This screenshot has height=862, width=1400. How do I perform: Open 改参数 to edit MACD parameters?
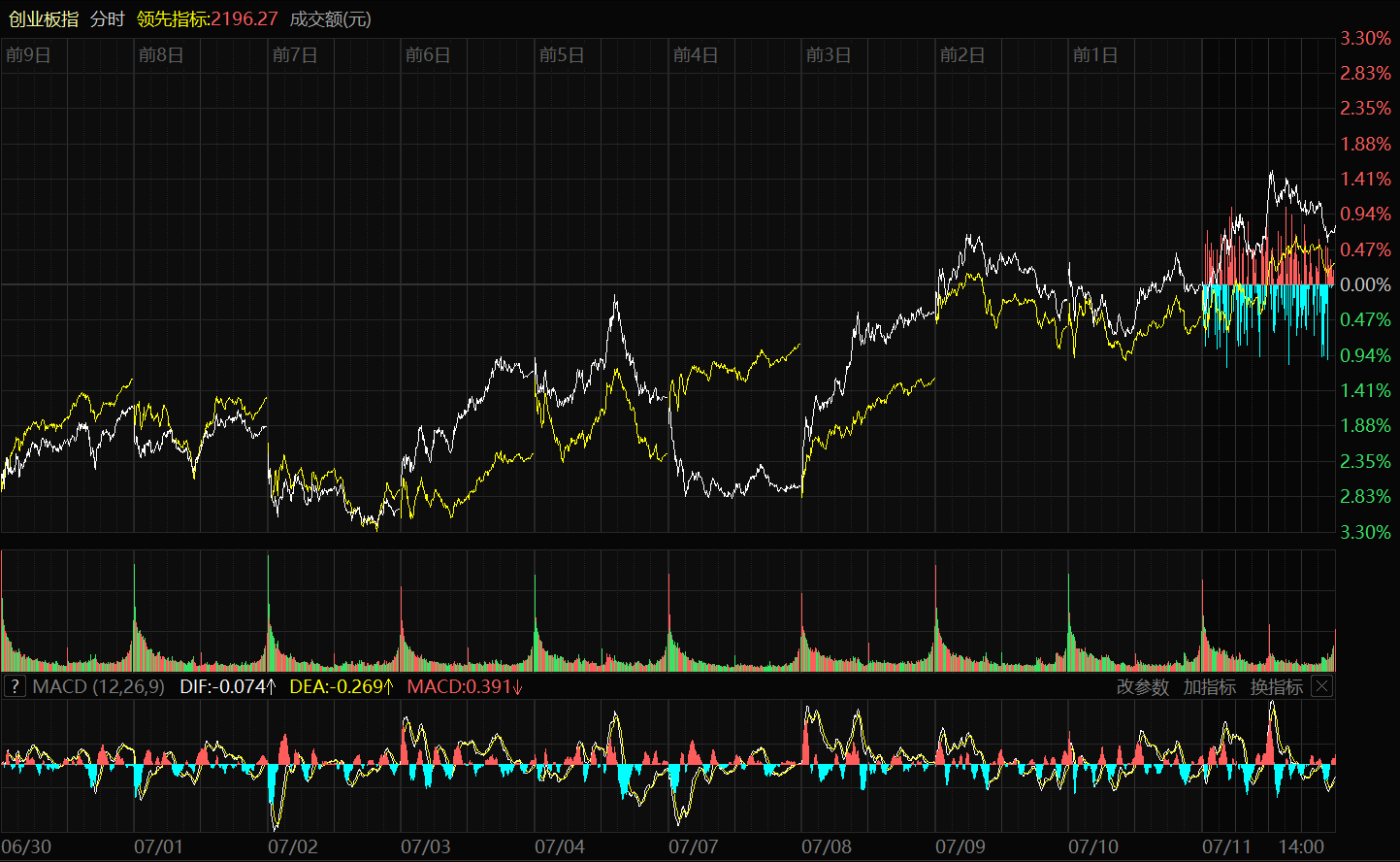[x=1143, y=687]
